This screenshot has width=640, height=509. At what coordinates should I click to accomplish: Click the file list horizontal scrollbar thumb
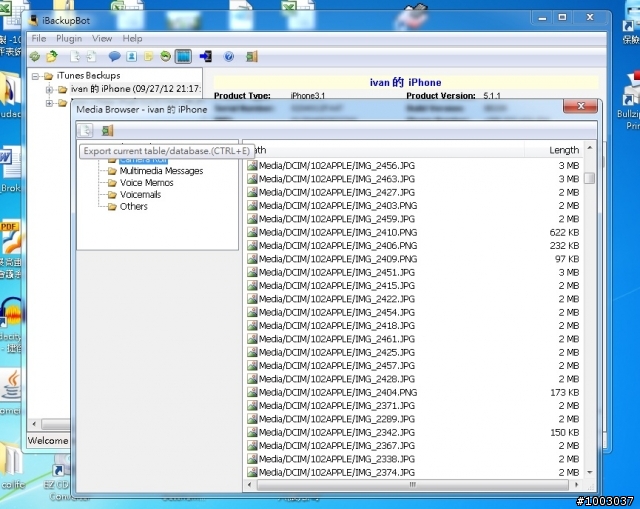(413, 485)
